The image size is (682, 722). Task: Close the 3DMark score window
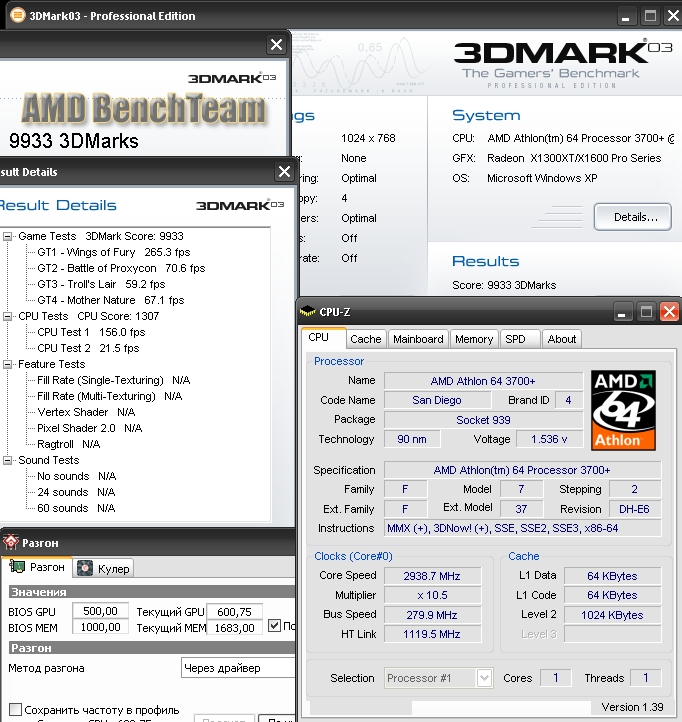pos(276,45)
